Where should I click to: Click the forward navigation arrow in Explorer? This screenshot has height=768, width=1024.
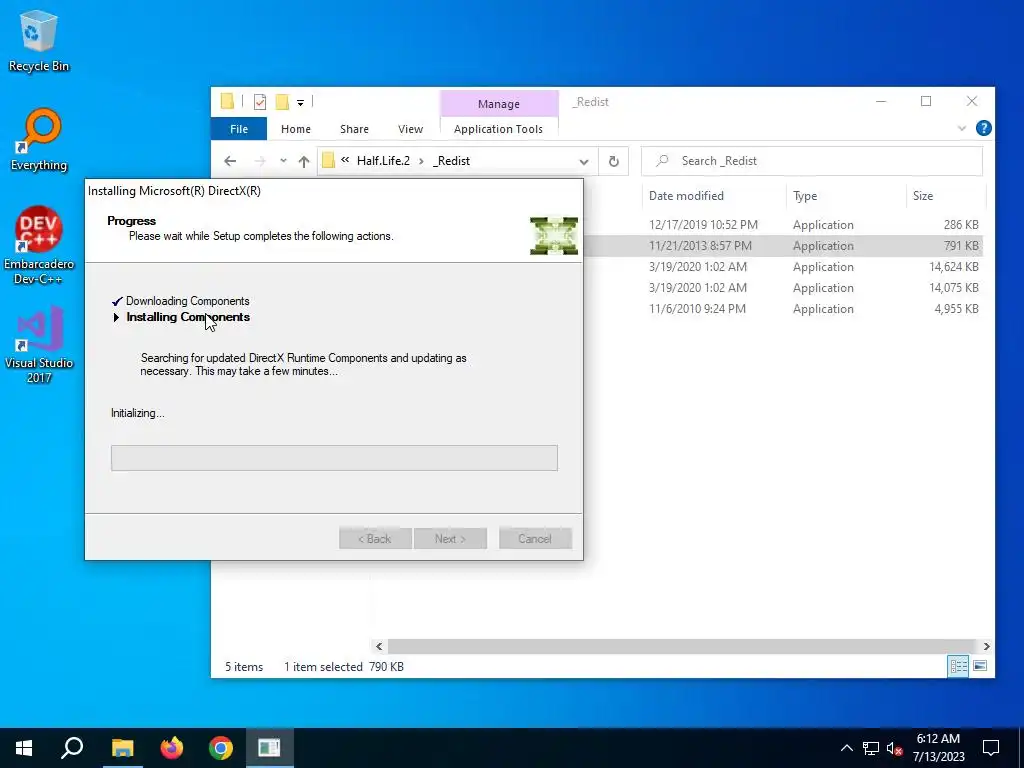pos(260,161)
